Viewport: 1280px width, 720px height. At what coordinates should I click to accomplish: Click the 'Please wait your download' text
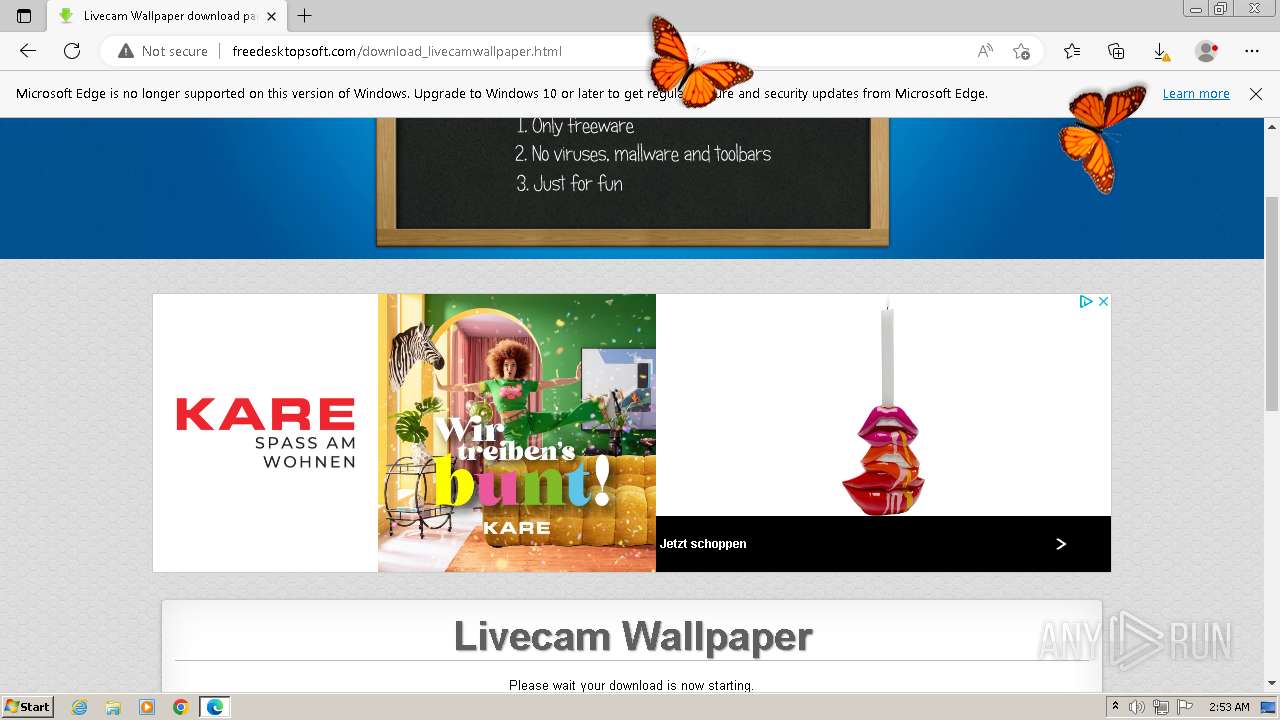pos(631,685)
